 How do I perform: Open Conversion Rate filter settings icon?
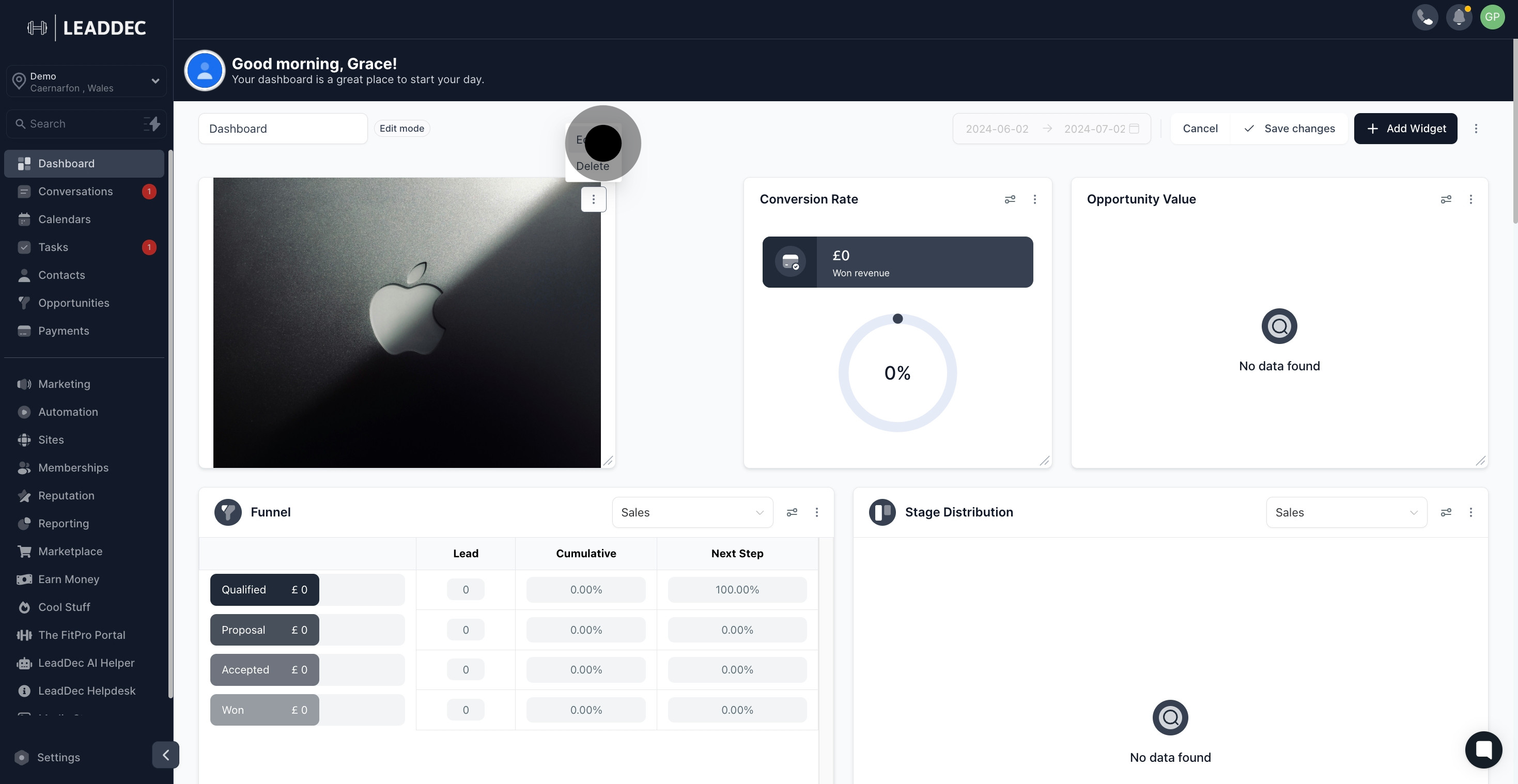tap(1010, 199)
